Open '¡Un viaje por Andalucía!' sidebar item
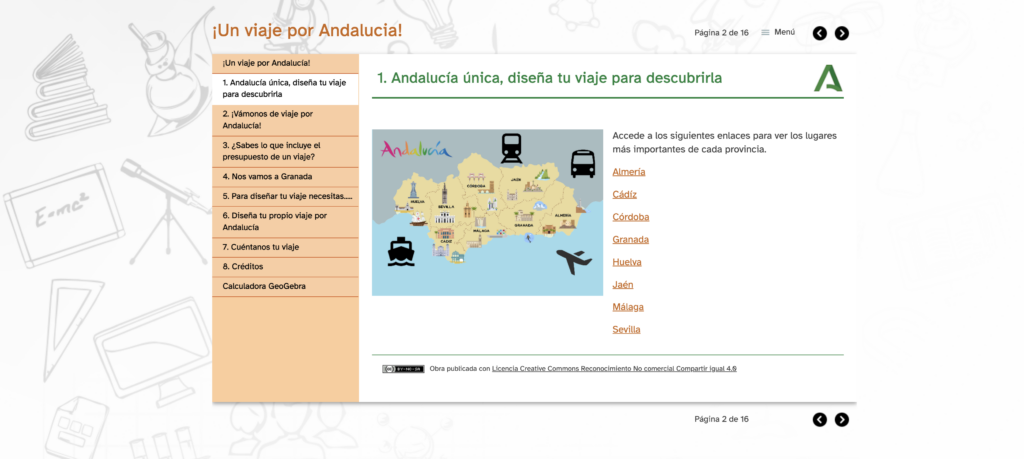Screen dimensions: 1024x459 click(x=285, y=63)
